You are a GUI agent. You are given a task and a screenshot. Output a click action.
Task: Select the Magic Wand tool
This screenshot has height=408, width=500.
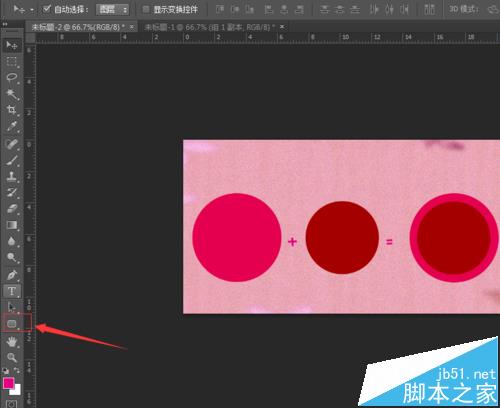[12, 94]
